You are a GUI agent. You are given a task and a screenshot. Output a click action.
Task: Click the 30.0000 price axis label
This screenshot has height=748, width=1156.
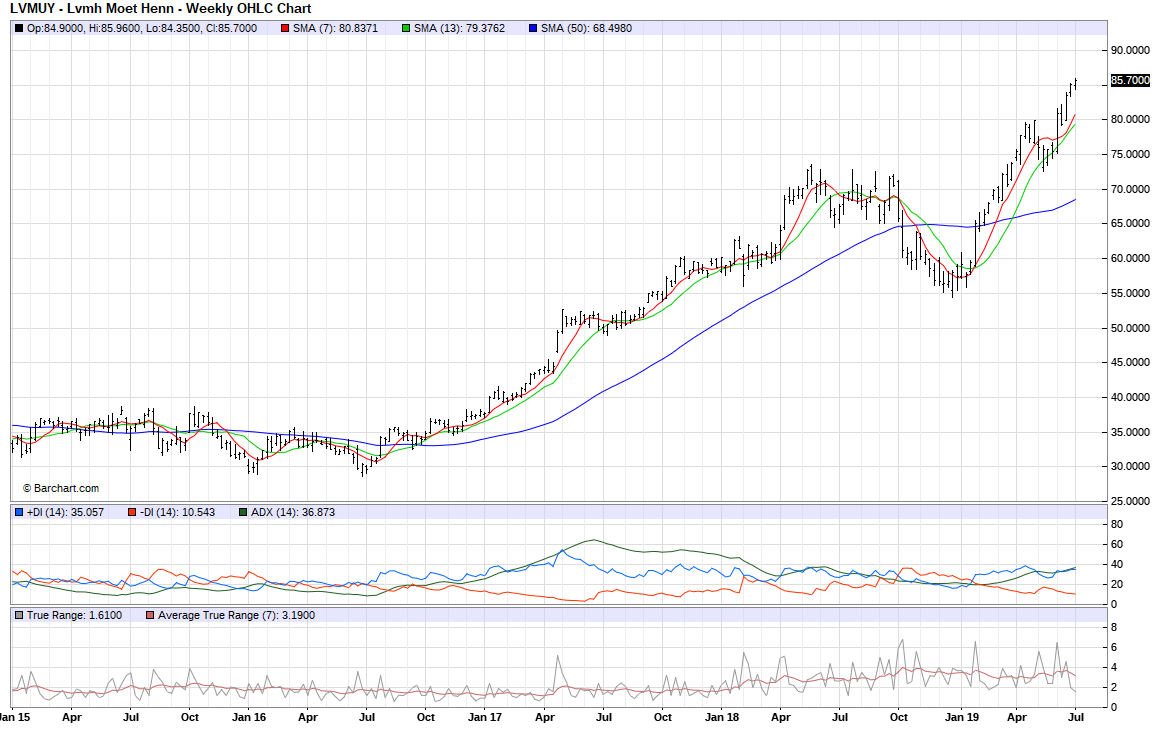[x=1130, y=466]
